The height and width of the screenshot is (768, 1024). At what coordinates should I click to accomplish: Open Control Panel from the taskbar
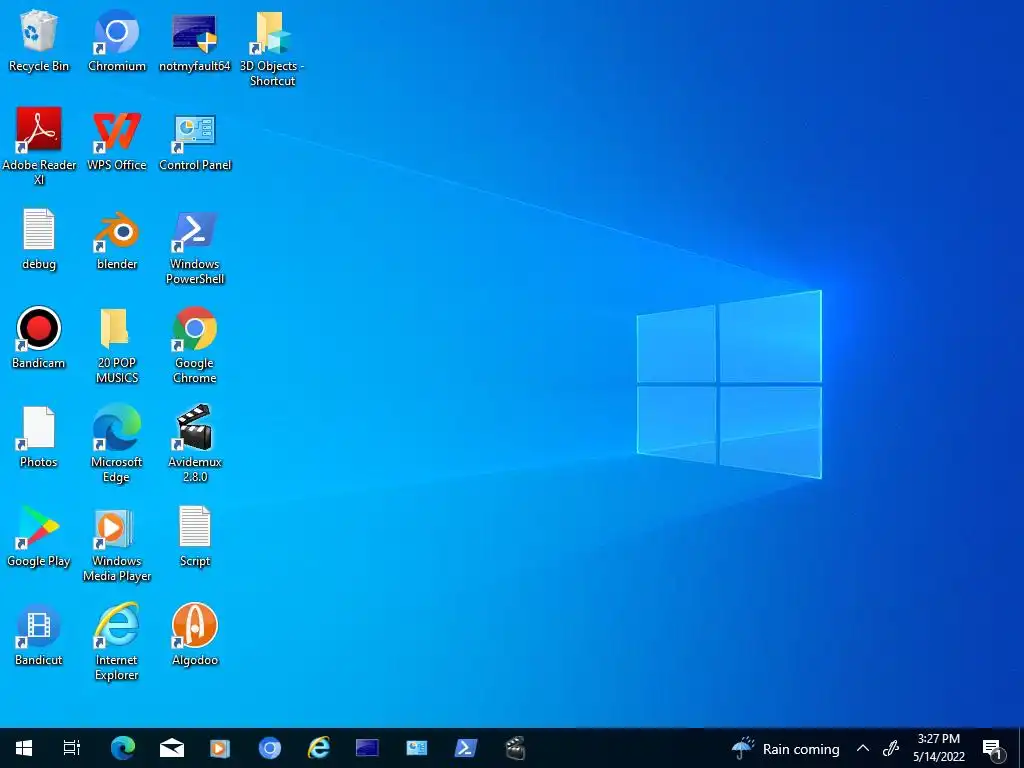[x=417, y=748]
